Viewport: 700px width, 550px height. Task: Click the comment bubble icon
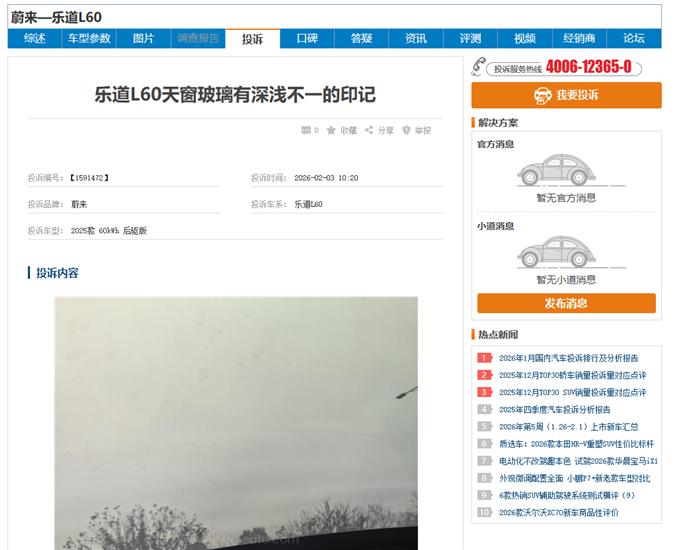[x=306, y=130]
